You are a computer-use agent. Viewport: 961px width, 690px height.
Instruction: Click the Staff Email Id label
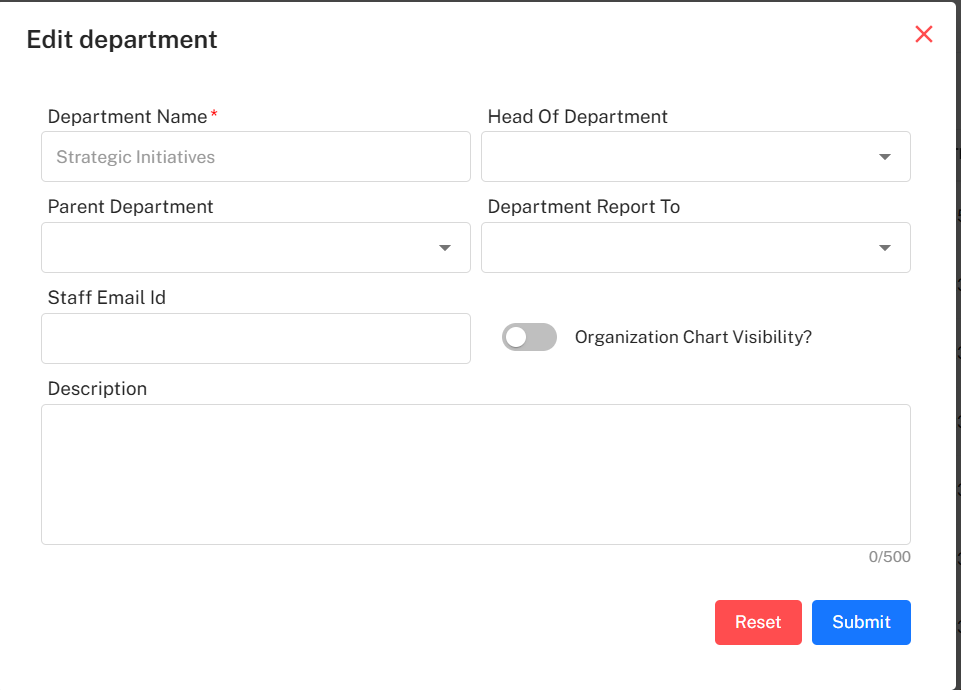(x=107, y=298)
